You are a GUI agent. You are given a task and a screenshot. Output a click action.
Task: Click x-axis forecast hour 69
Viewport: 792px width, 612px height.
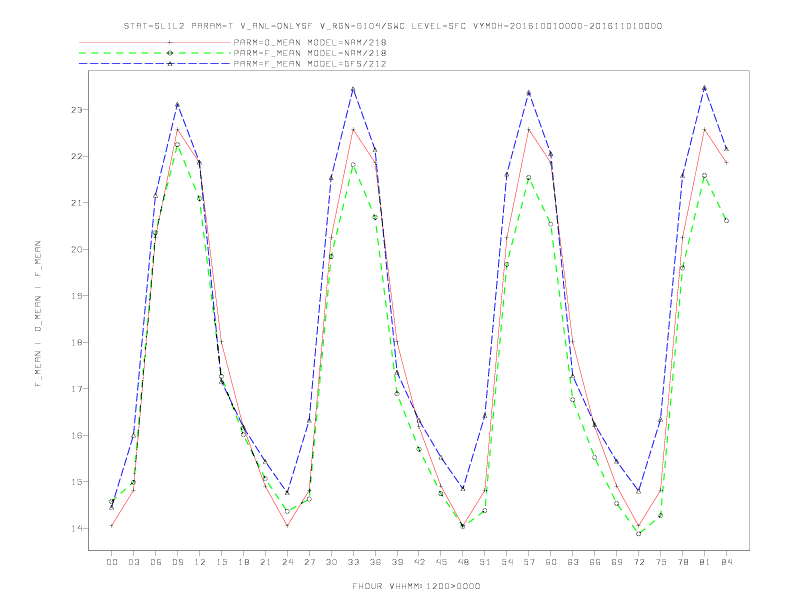(x=617, y=562)
